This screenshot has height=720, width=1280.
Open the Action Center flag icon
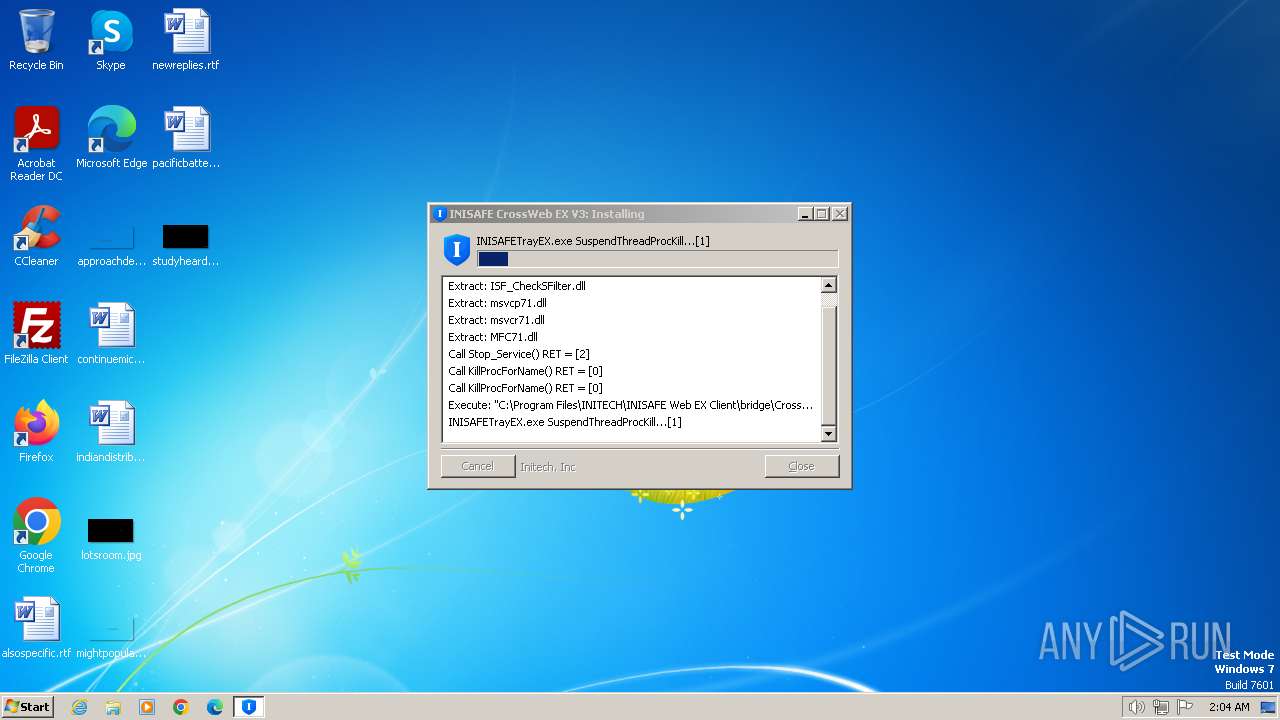click(1185, 707)
